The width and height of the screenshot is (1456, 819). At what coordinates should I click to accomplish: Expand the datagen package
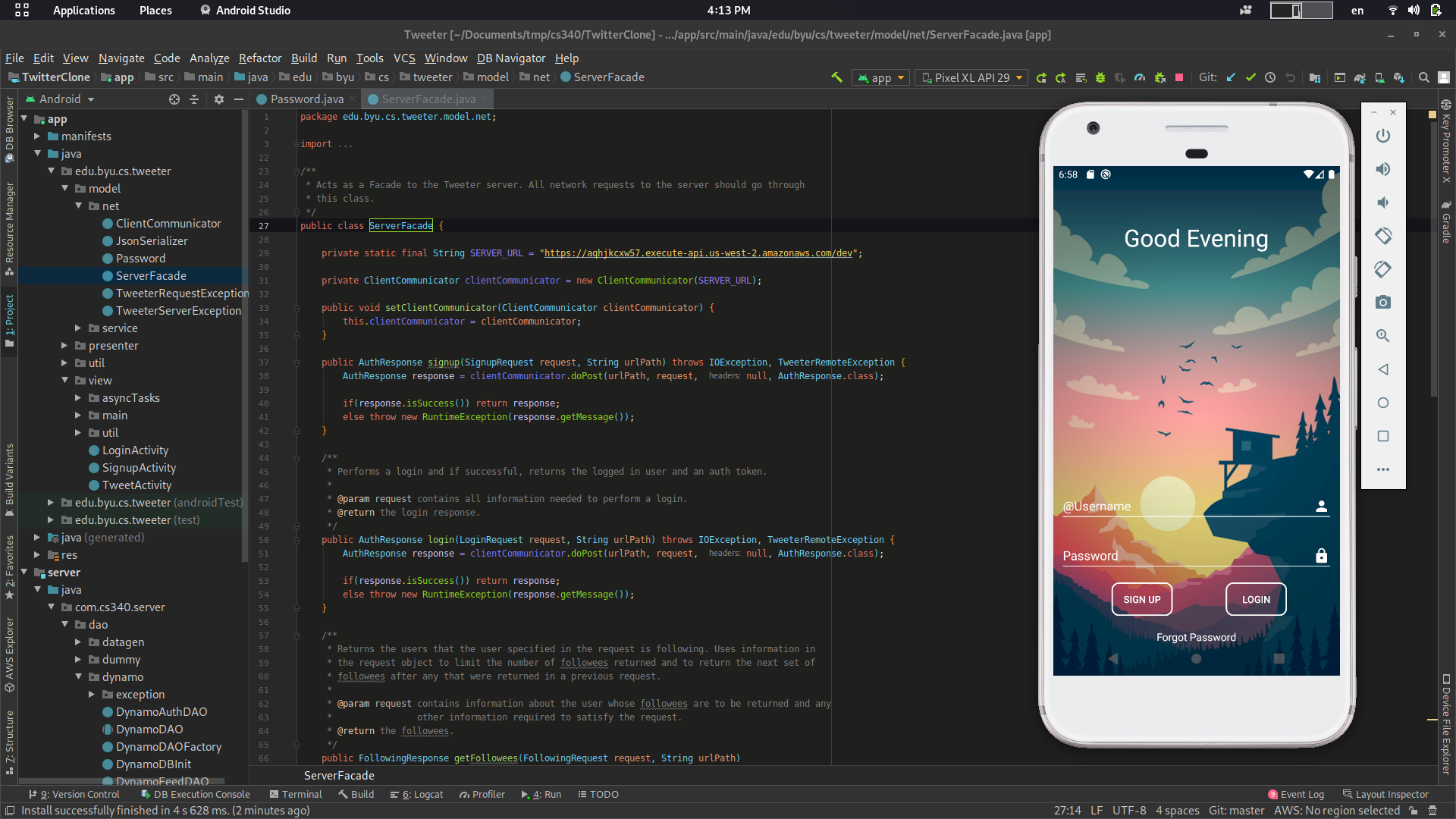pyautogui.click(x=78, y=642)
